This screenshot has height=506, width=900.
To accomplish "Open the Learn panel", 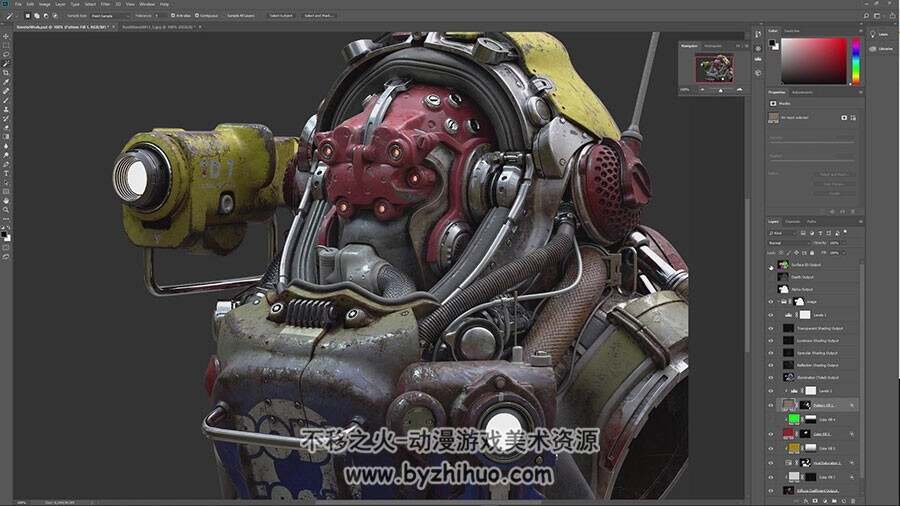I will (x=879, y=34).
